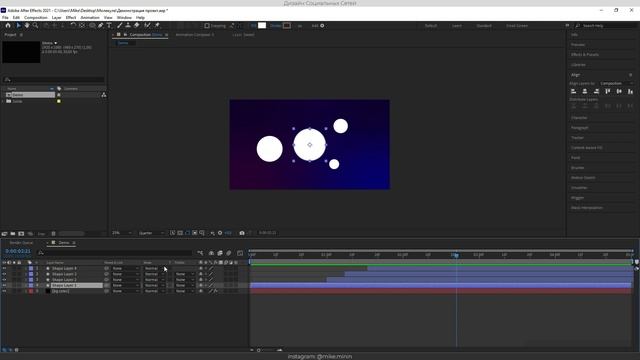
Task: Toggle the Snapping checkbox
Action: tap(207, 26)
